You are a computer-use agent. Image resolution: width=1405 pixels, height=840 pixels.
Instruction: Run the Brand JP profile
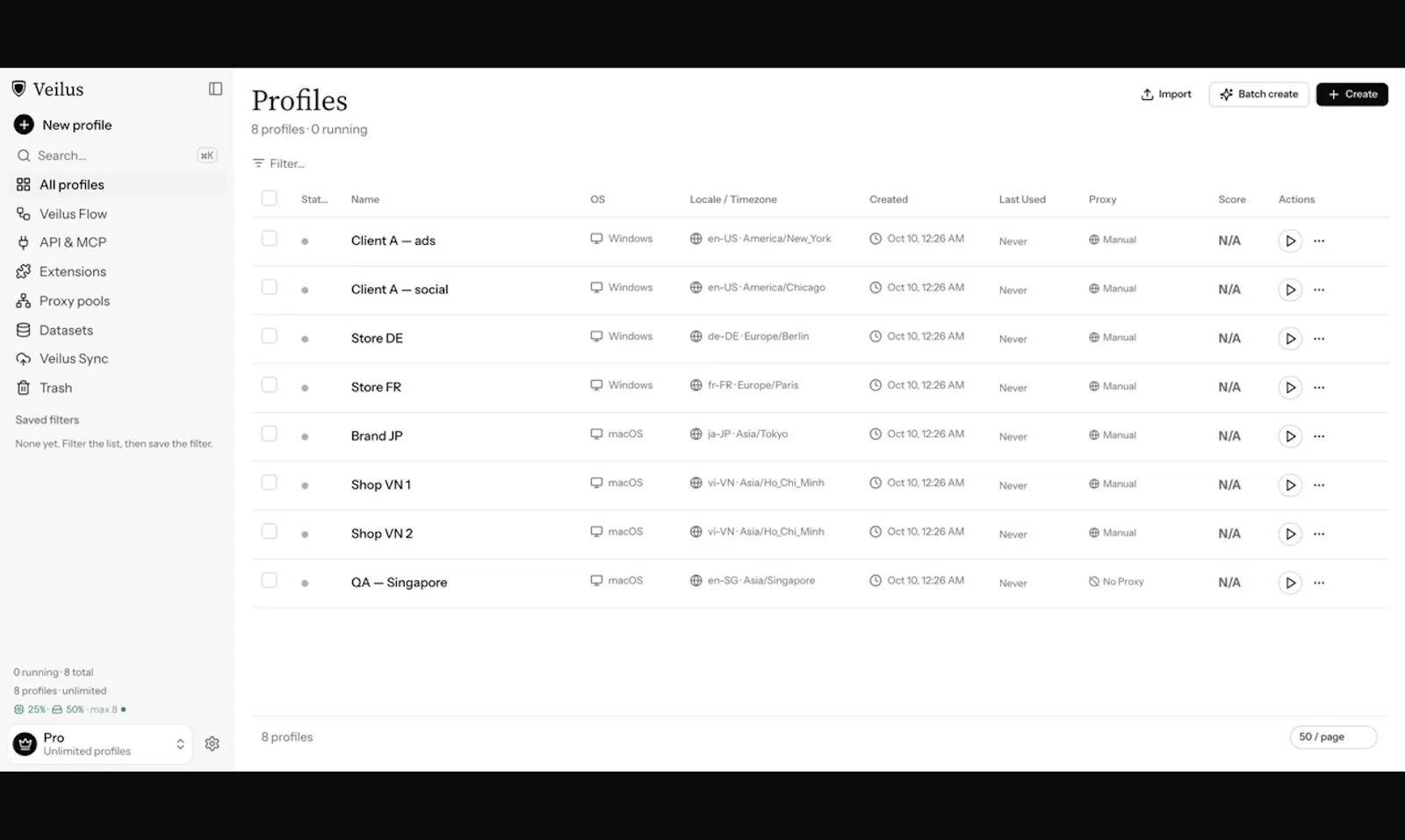(x=1289, y=436)
